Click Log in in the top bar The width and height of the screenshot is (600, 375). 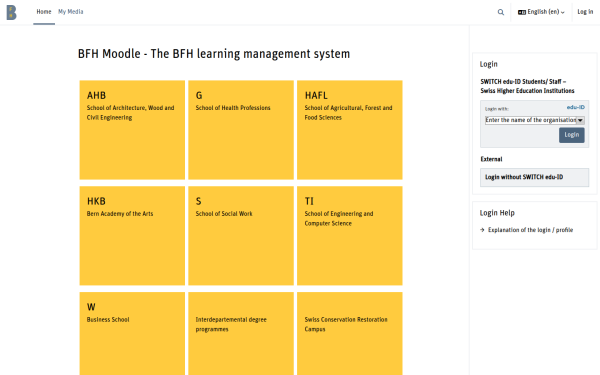pyautogui.click(x=585, y=12)
